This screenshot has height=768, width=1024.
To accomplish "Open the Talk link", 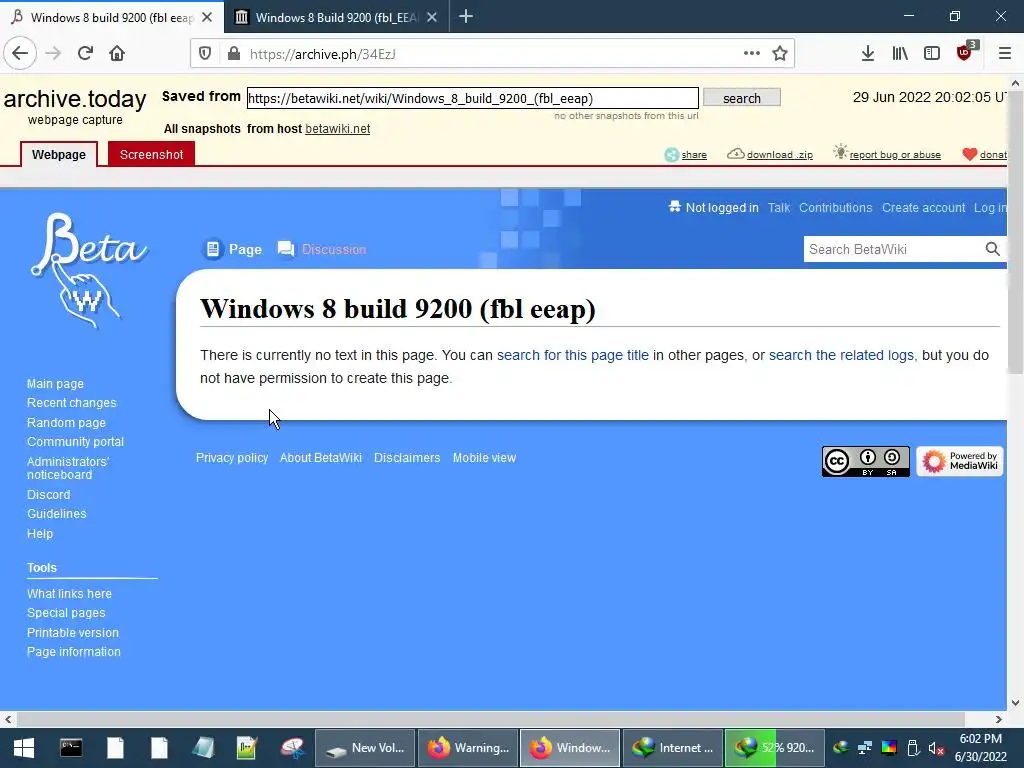I will [x=778, y=208].
